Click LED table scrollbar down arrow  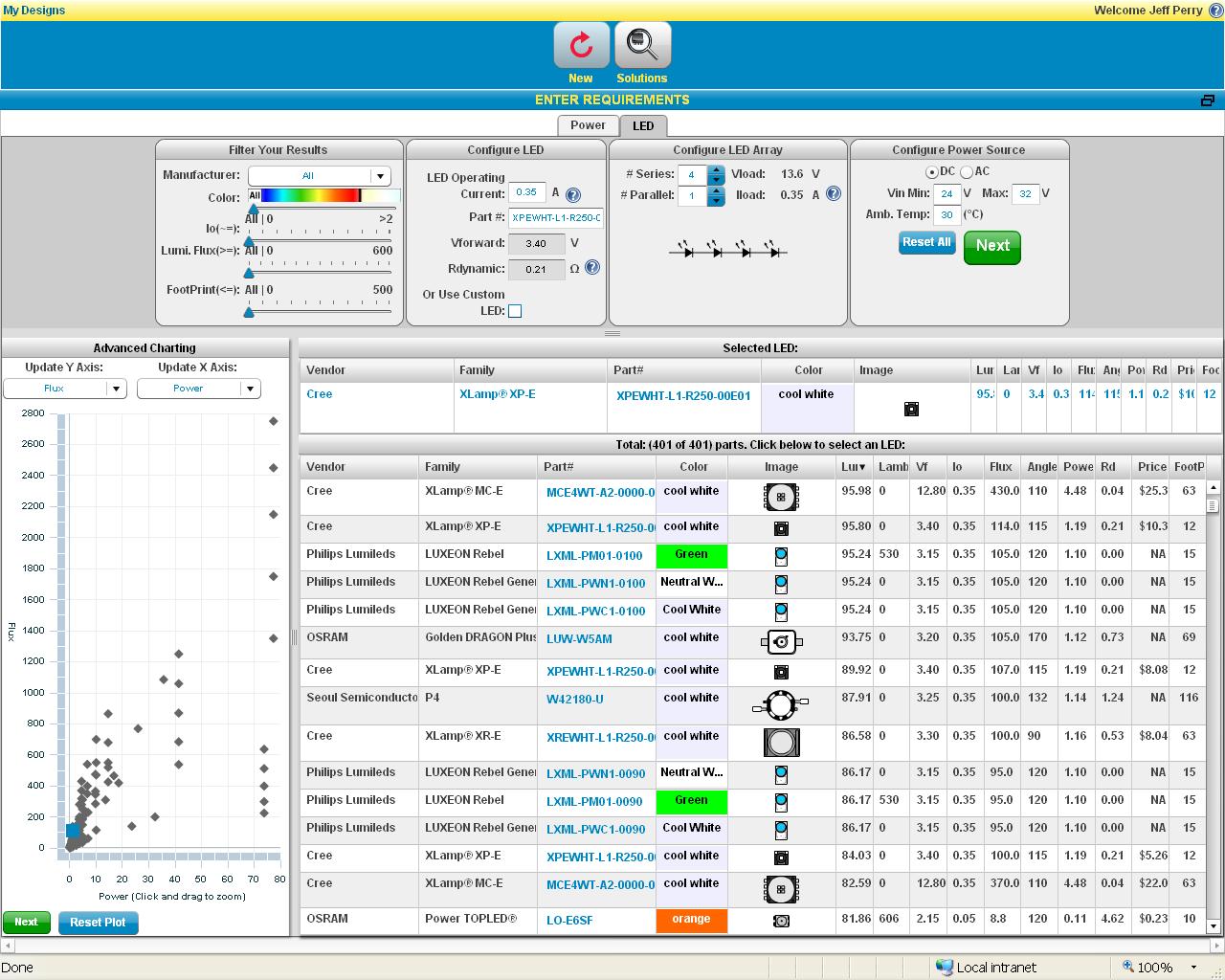tap(1213, 925)
